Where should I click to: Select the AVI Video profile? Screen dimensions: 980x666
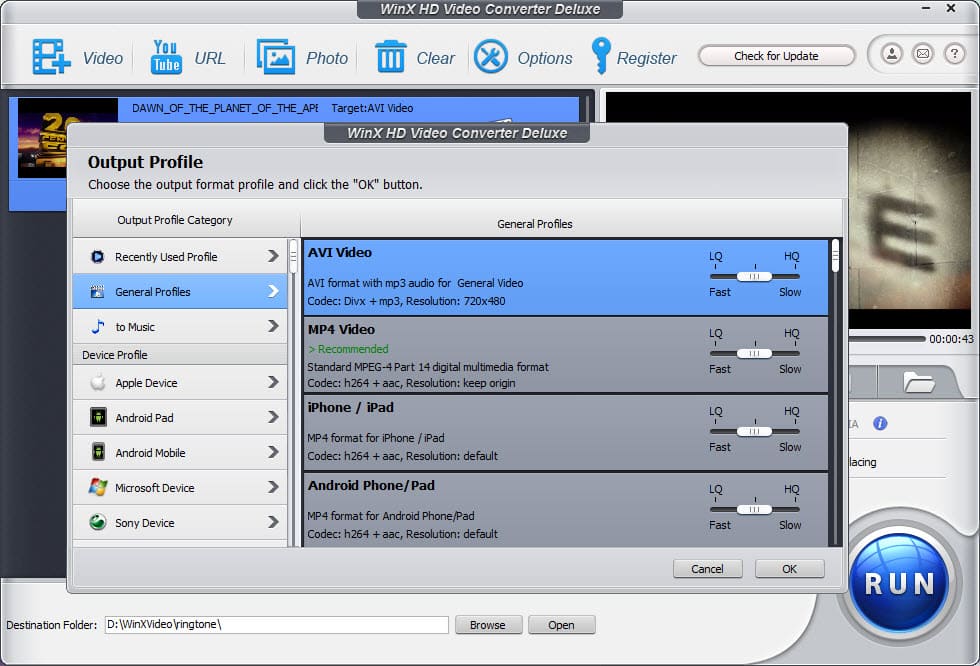point(566,277)
